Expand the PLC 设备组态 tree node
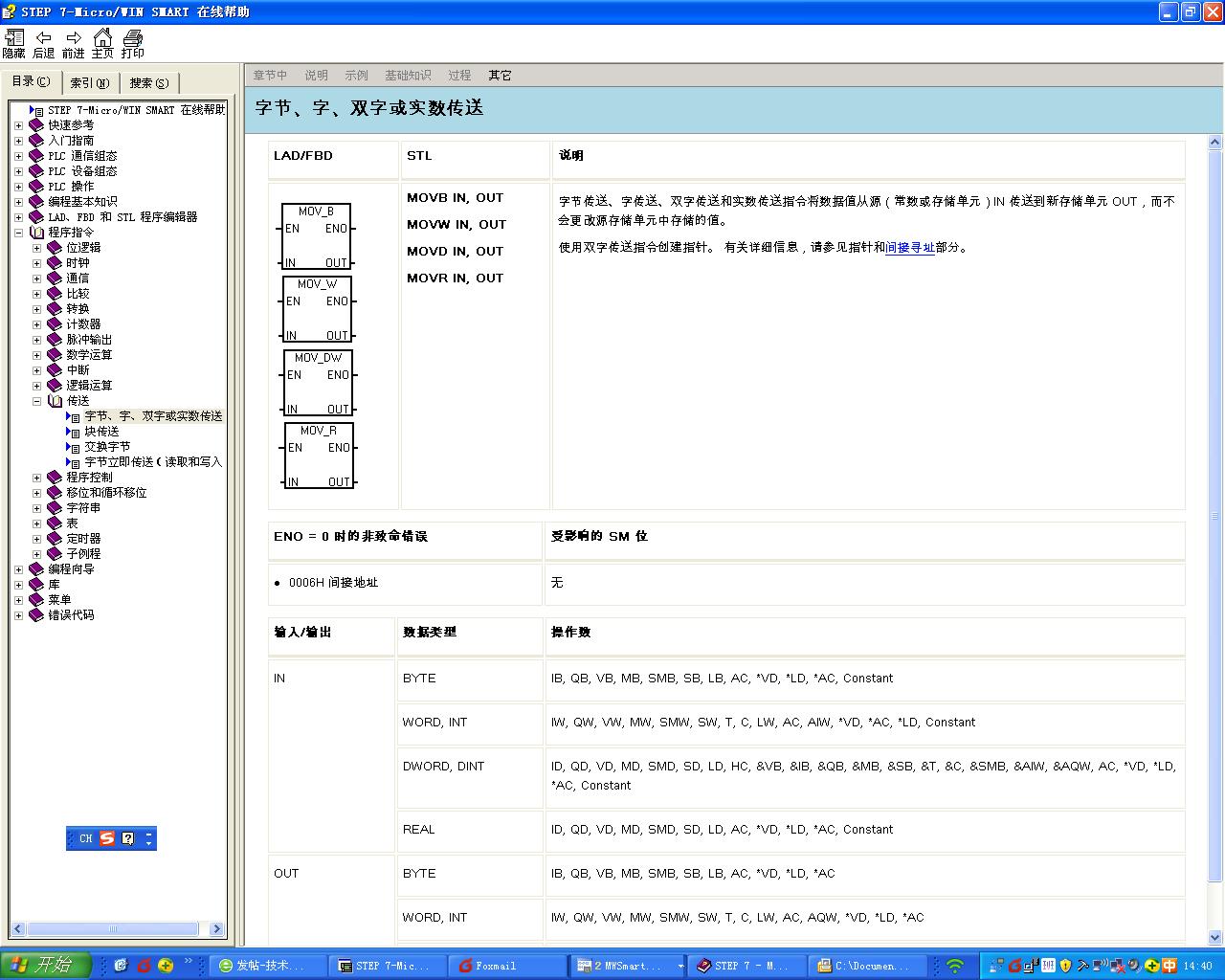The height and width of the screenshot is (980, 1225). pyautogui.click(x=18, y=171)
